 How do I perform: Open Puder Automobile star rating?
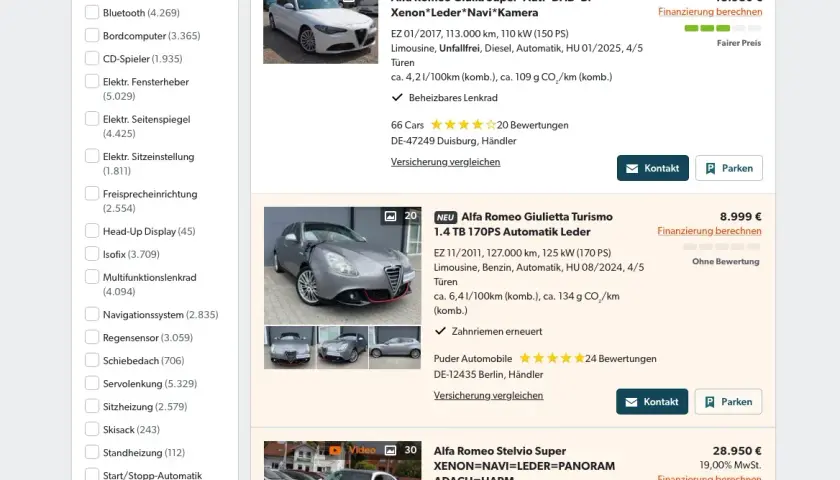552,358
